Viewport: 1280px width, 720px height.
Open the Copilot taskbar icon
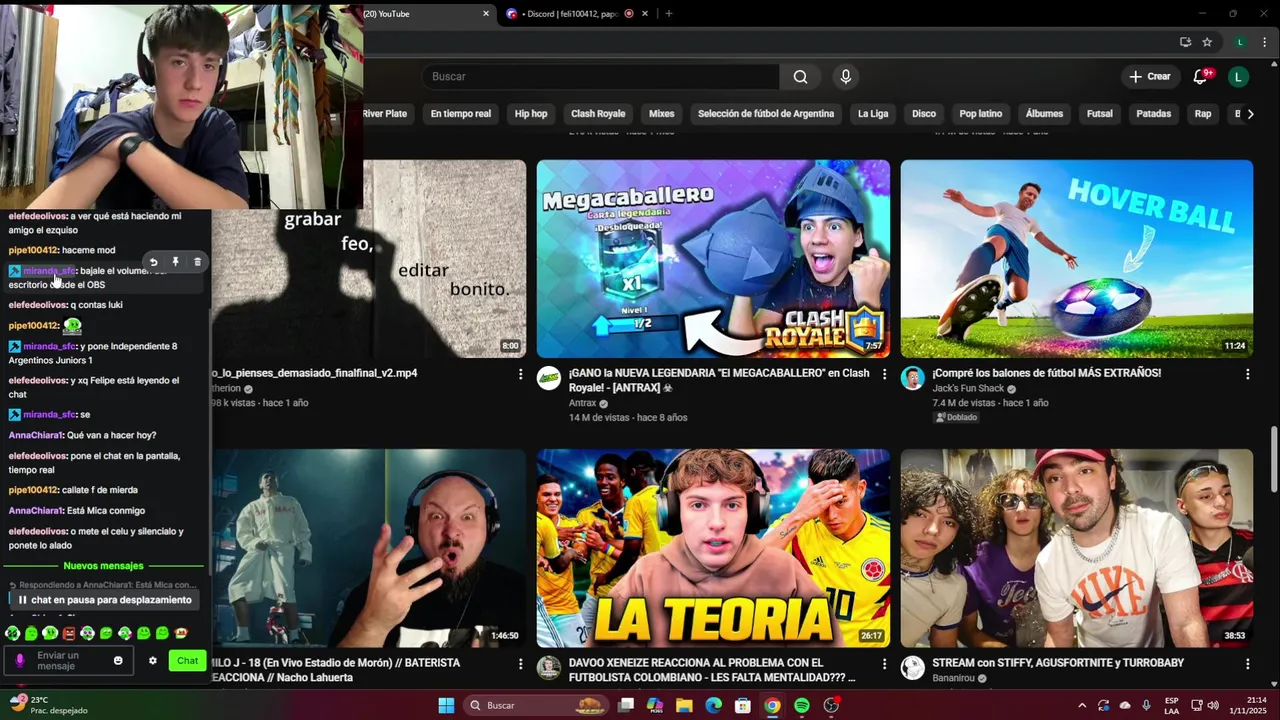tap(655, 706)
